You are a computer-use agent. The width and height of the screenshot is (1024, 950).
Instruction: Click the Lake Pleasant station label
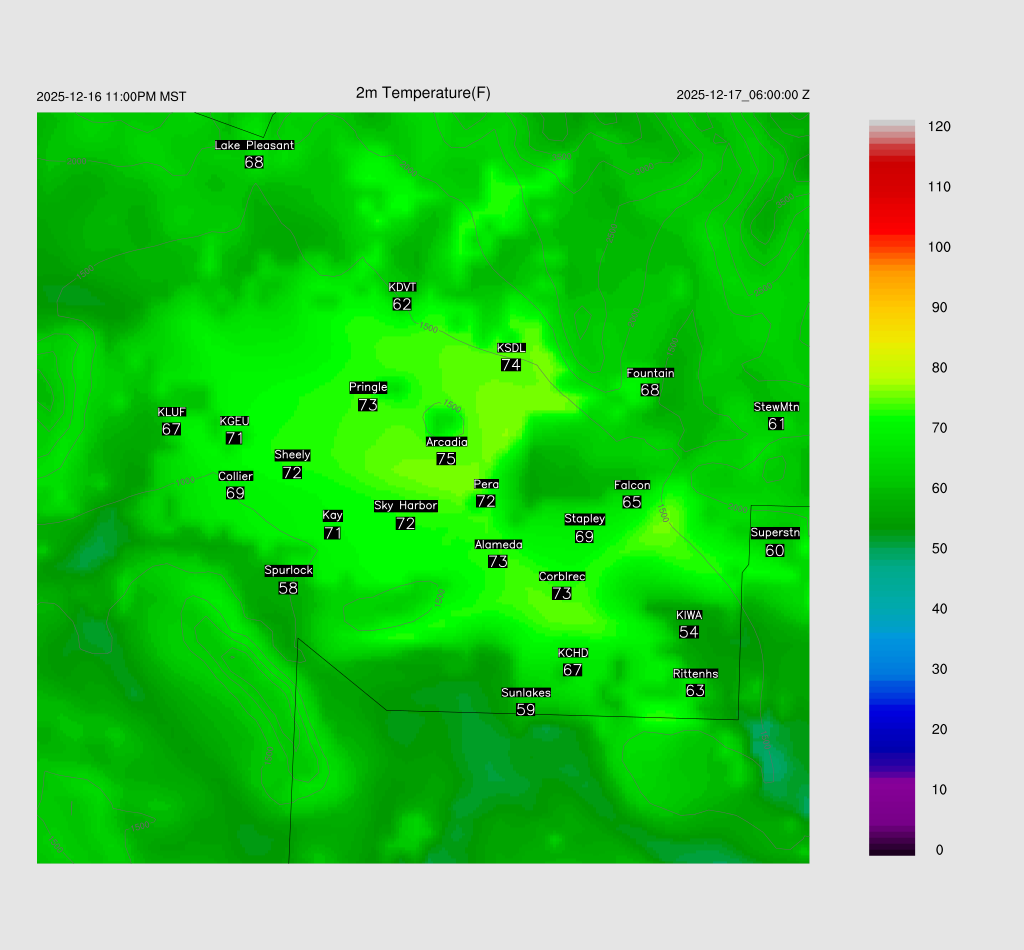(x=254, y=145)
